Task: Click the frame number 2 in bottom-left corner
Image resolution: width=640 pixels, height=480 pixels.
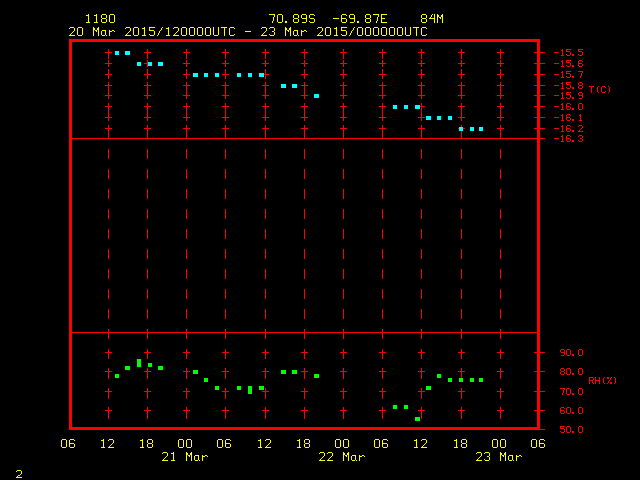Action: 18,473
